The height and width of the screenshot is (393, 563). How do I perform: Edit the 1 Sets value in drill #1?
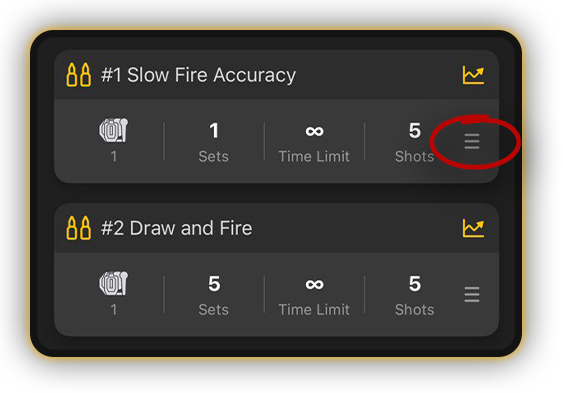214,131
